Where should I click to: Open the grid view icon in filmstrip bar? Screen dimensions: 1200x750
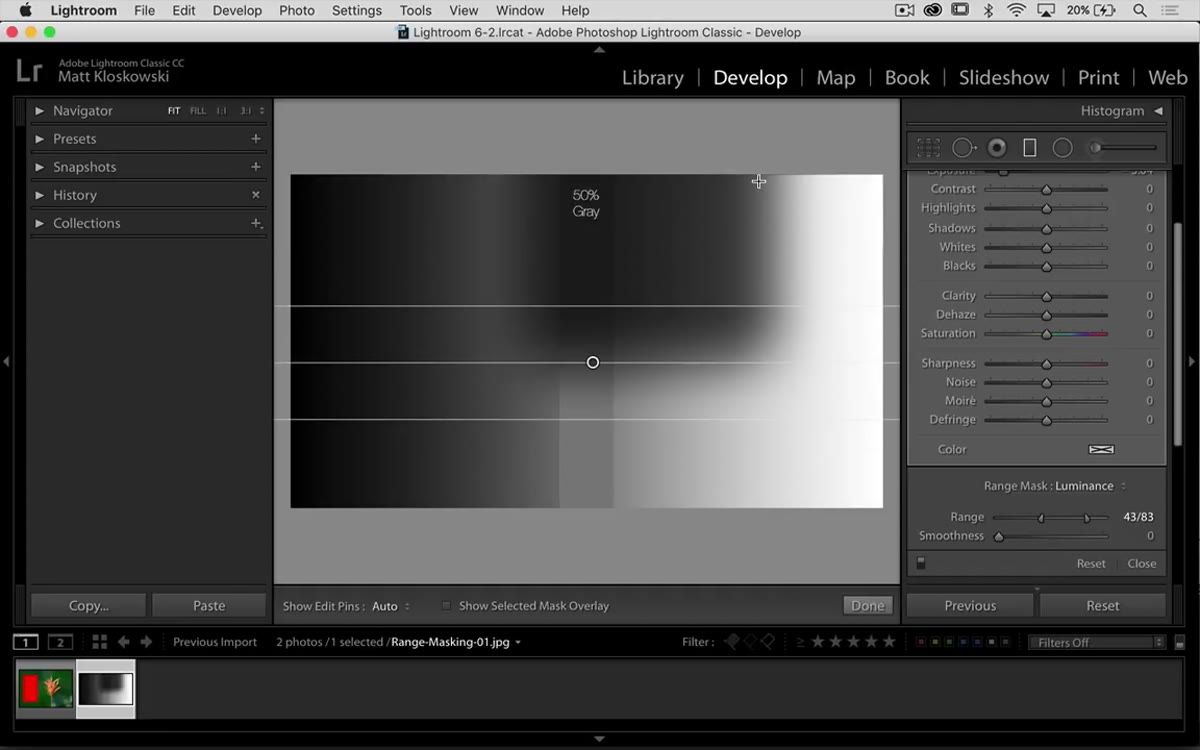(x=99, y=642)
